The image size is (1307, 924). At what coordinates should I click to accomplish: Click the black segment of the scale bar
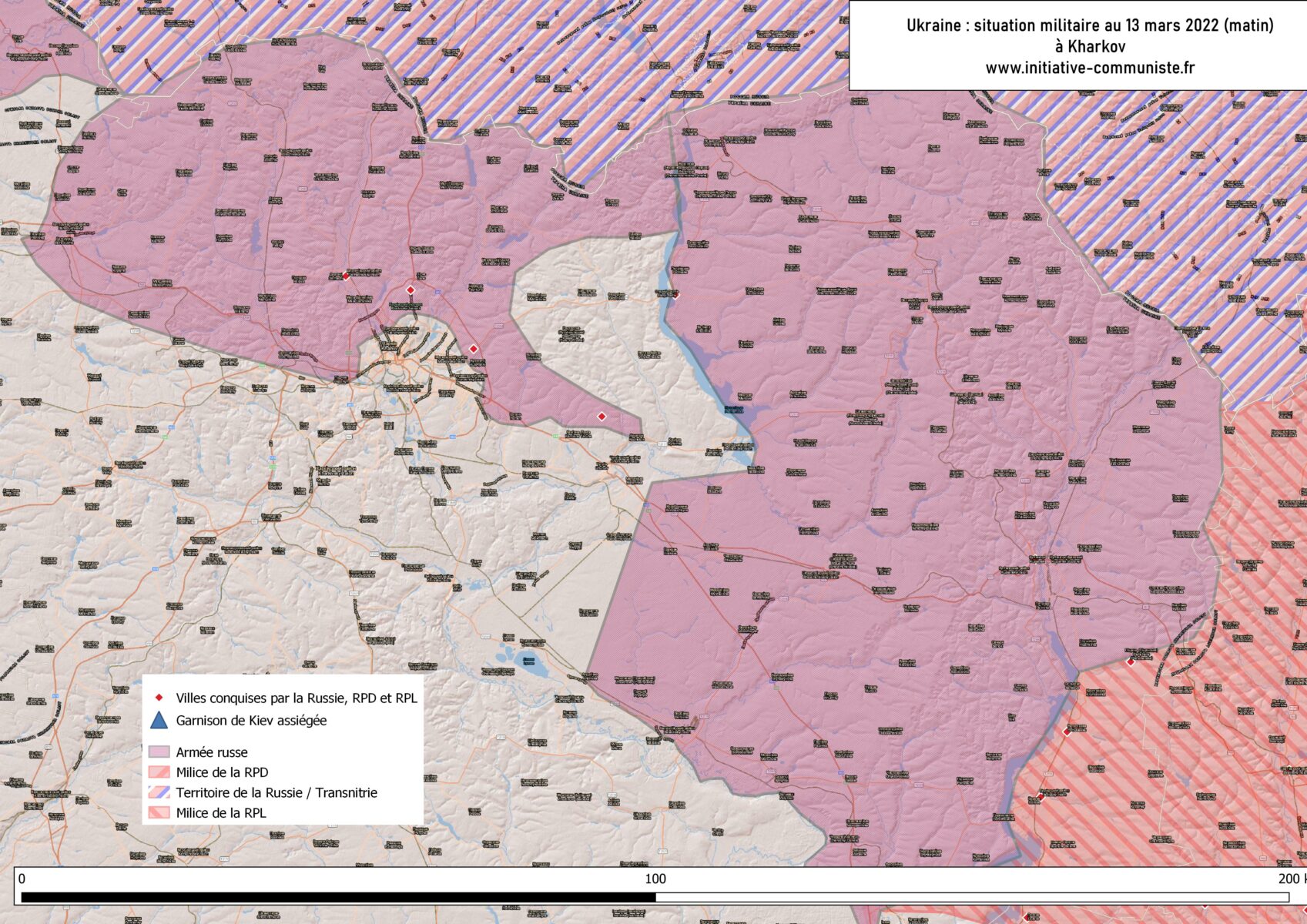click(x=338, y=897)
